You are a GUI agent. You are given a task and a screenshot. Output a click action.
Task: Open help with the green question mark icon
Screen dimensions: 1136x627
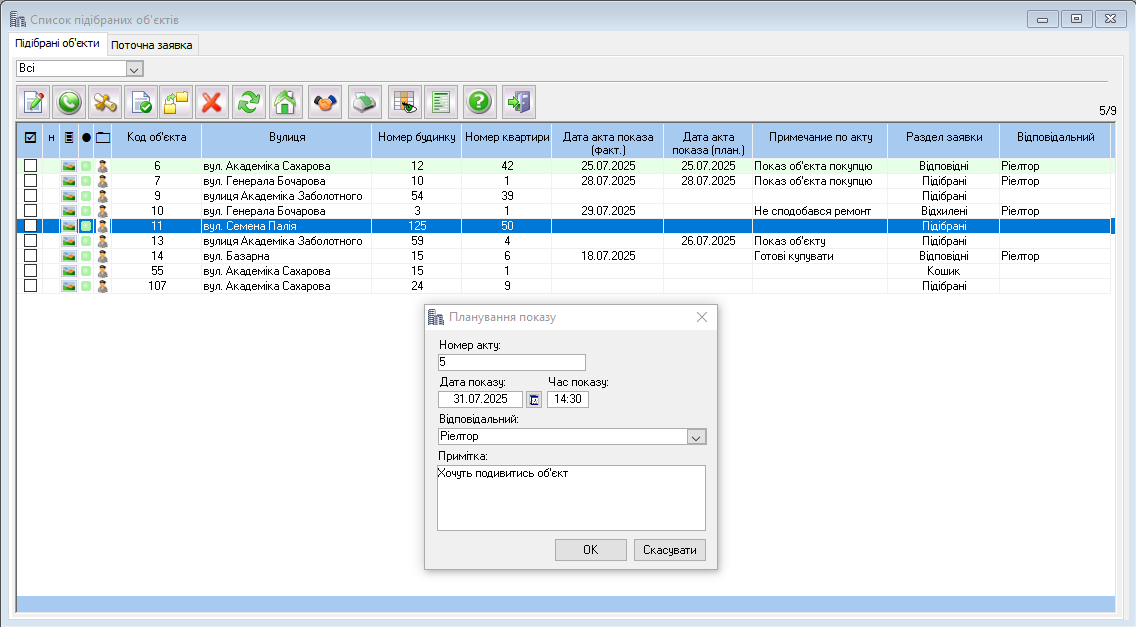pos(480,101)
